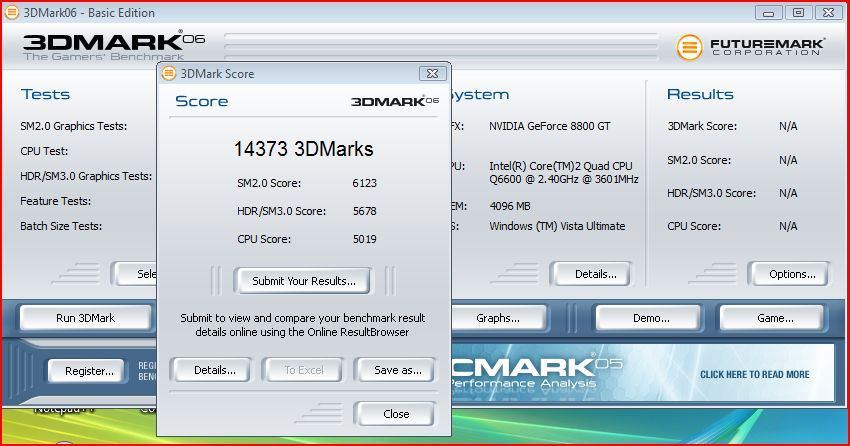850x446 pixels.
Task: Click the Tests panel heading
Action: pos(46,94)
